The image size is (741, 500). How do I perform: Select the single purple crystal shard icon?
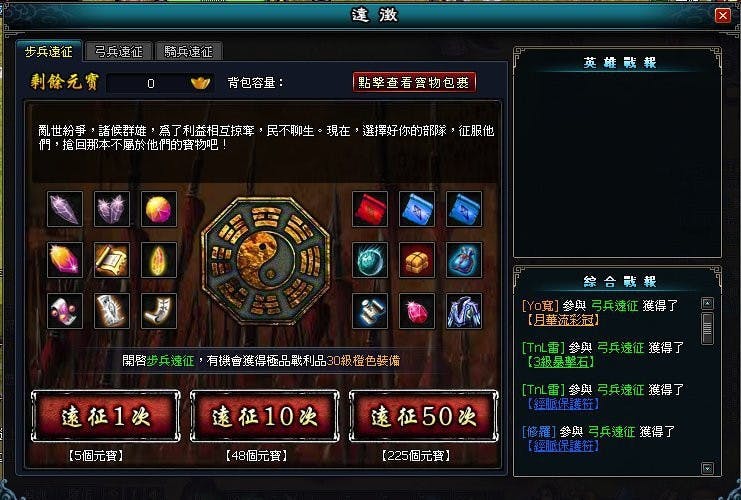tap(65, 209)
